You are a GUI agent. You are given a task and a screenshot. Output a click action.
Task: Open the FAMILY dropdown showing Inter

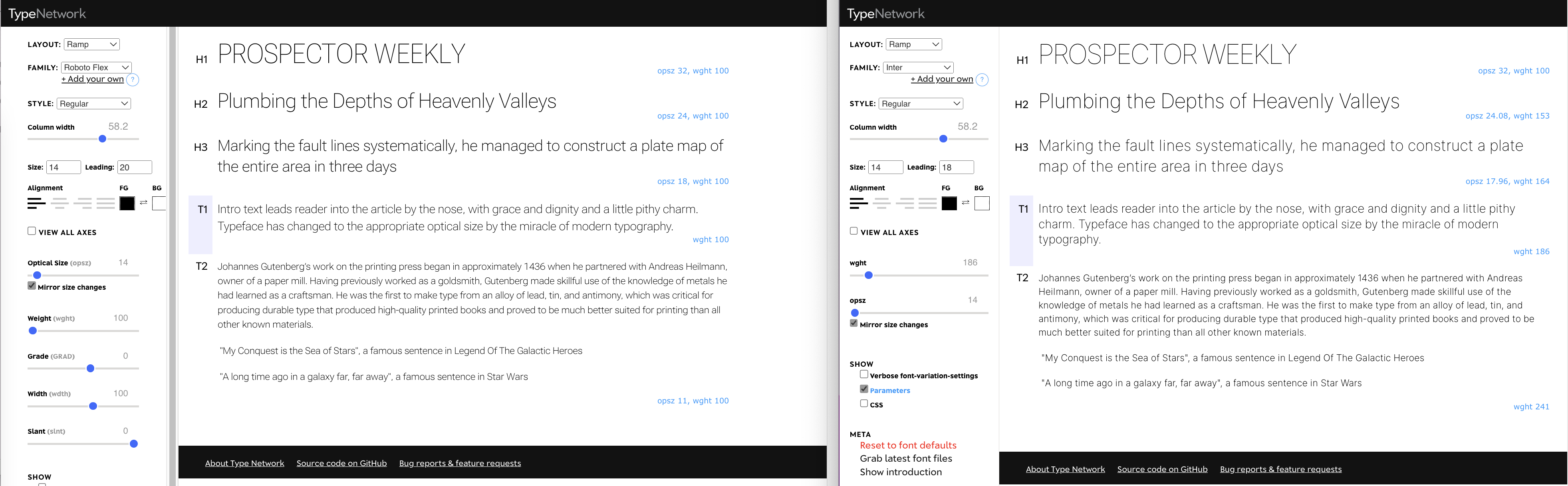918,67
